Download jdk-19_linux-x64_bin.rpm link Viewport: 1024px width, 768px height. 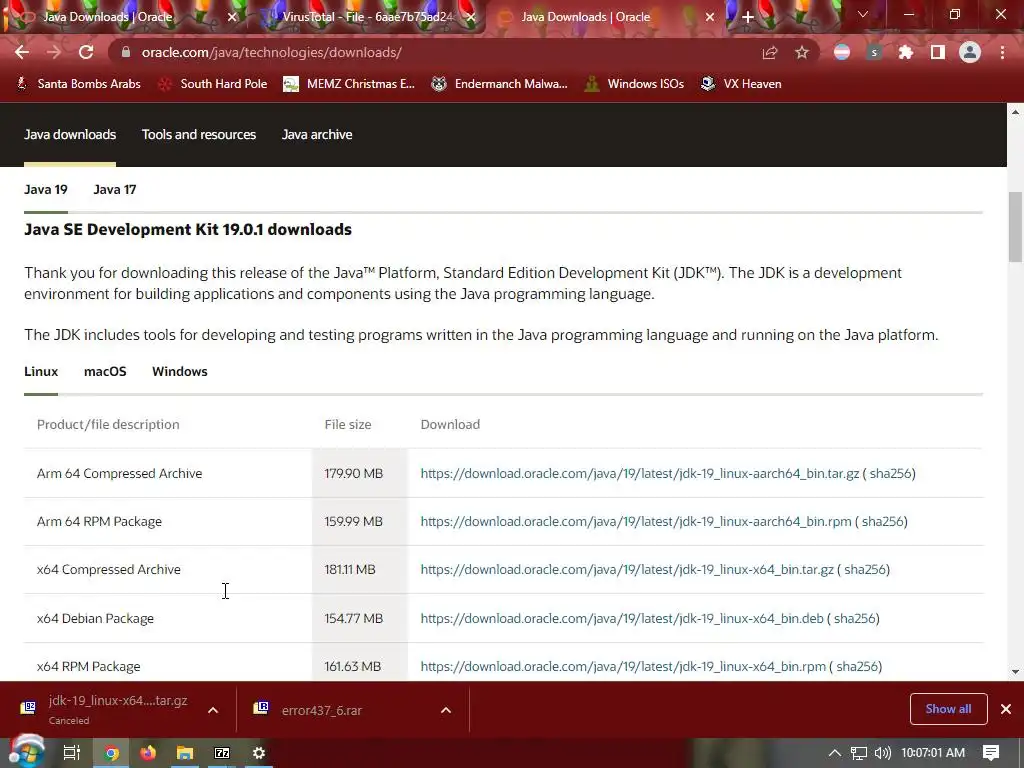point(623,667)
